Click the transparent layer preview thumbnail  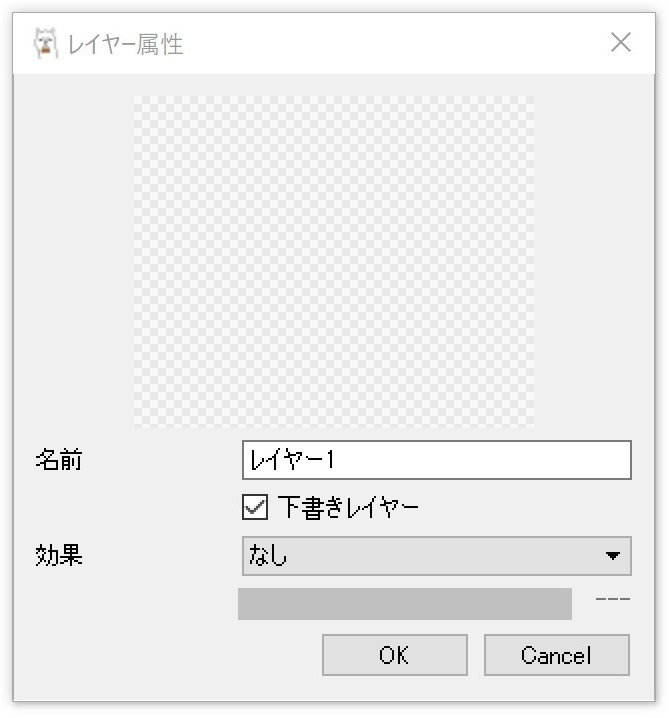(x=334, y=260)
